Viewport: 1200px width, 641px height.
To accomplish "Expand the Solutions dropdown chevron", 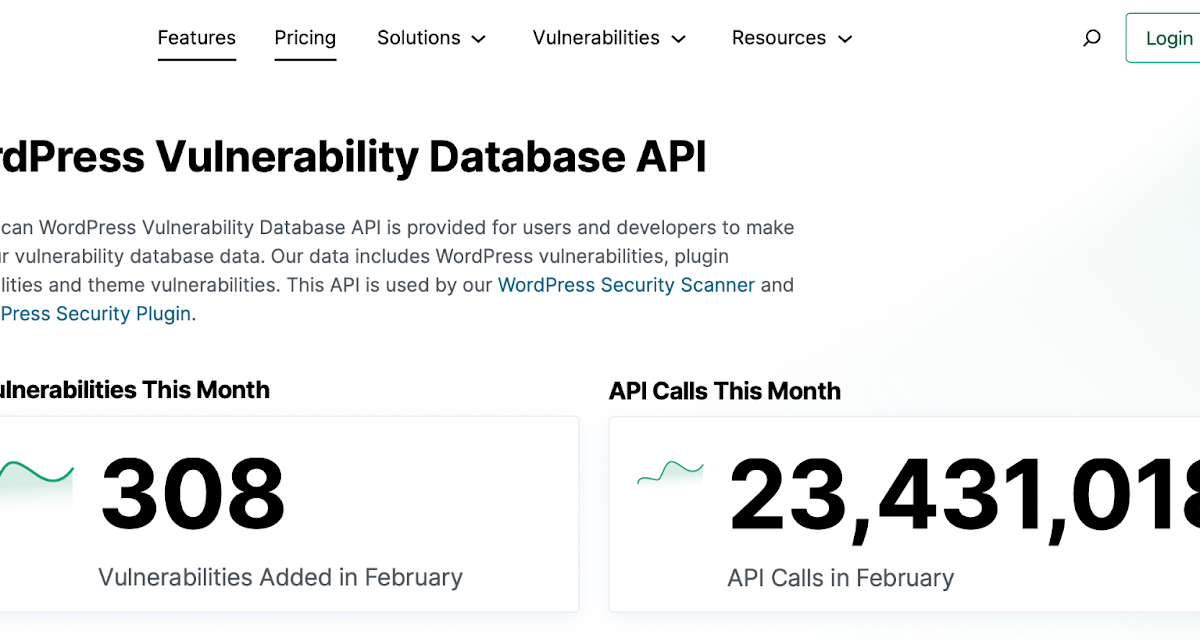I will tap(479, 39).
